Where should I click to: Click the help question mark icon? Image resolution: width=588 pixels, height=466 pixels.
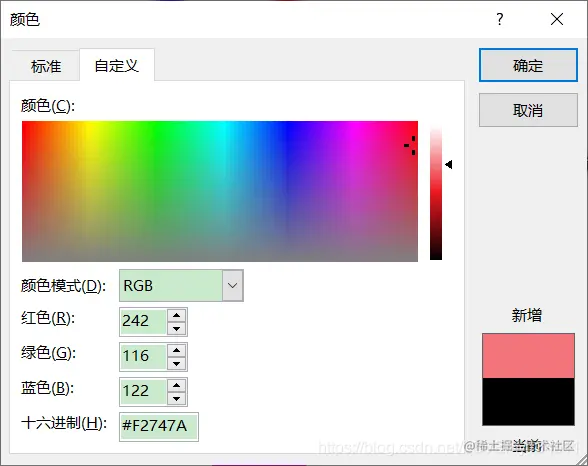coord(500,19)
